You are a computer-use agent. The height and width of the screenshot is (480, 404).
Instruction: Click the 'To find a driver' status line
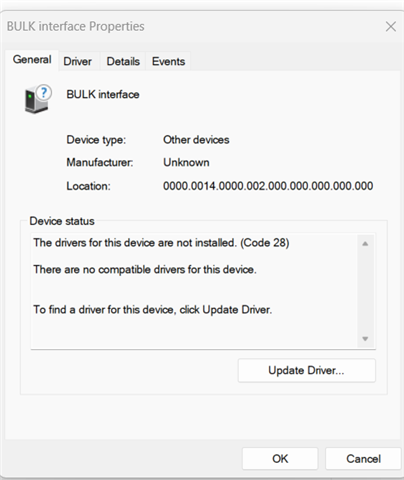coord(153,310)
